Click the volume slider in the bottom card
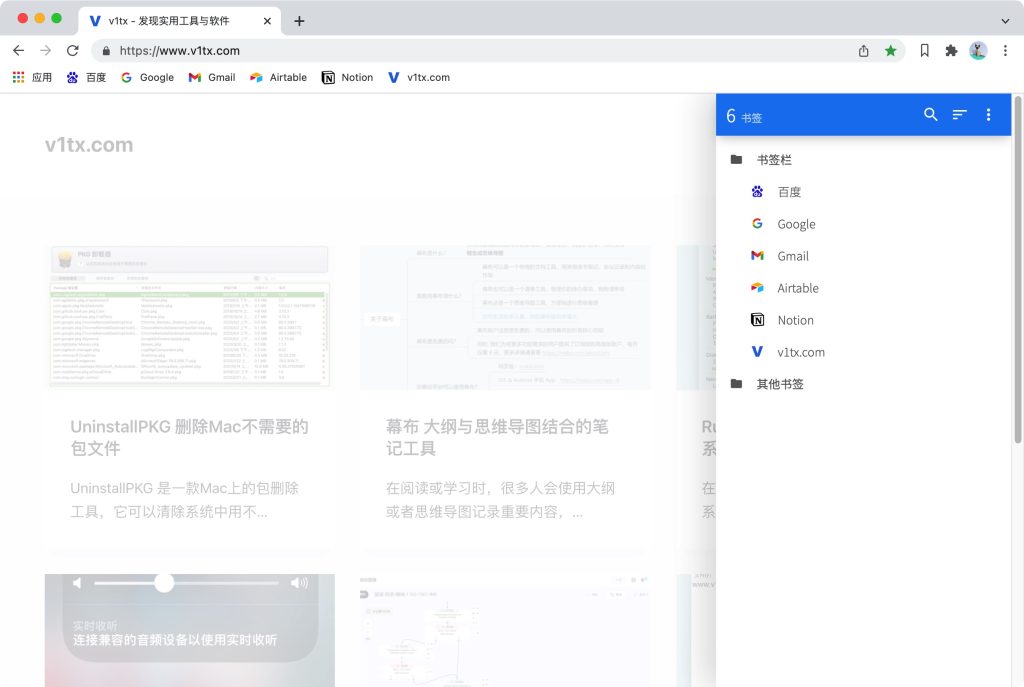The image size is (1024, 687). point(186,583)
